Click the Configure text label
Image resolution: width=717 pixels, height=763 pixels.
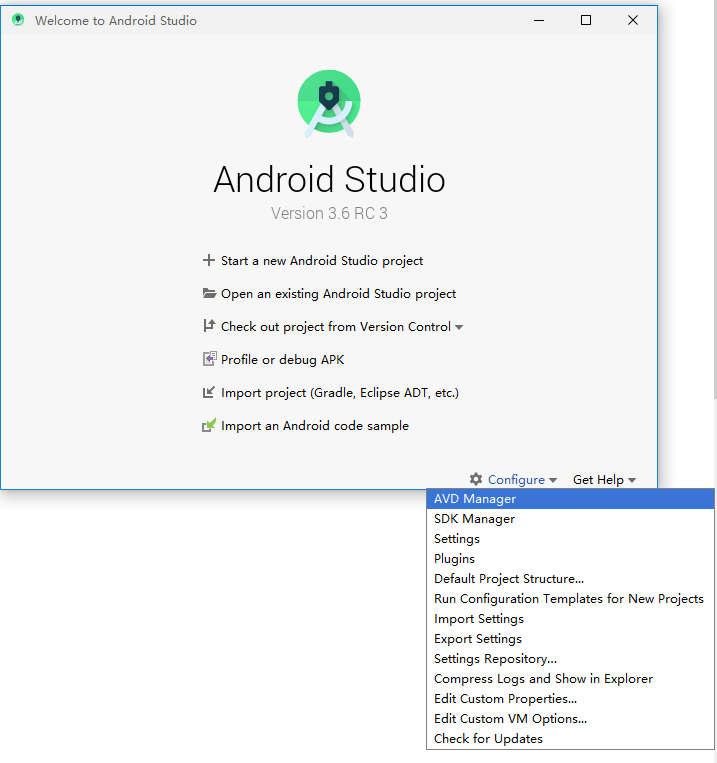click(x=516, y=480)
